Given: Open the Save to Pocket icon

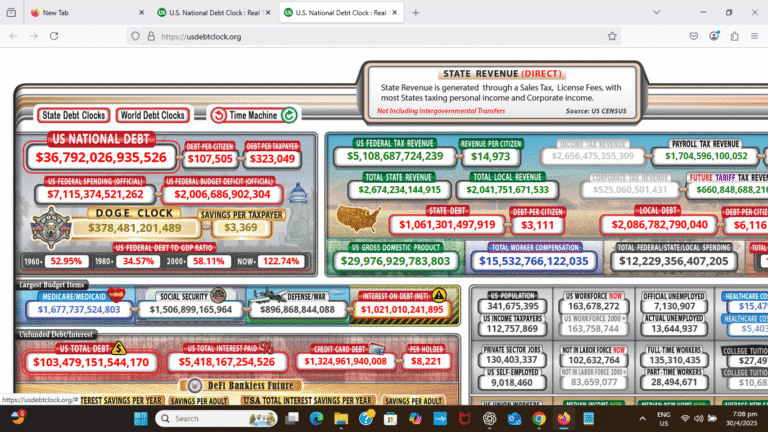Looking at the screenshot, I should (694, 36).
